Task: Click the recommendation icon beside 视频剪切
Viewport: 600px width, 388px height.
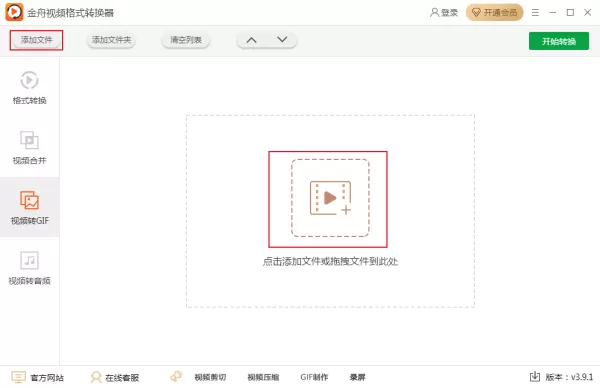Action: tap(176, 376)
